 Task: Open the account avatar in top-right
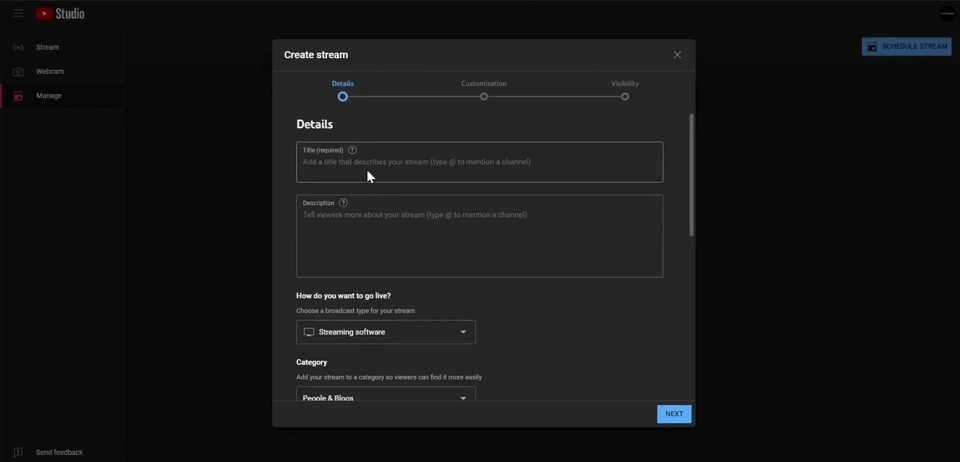tap(947, 14)
